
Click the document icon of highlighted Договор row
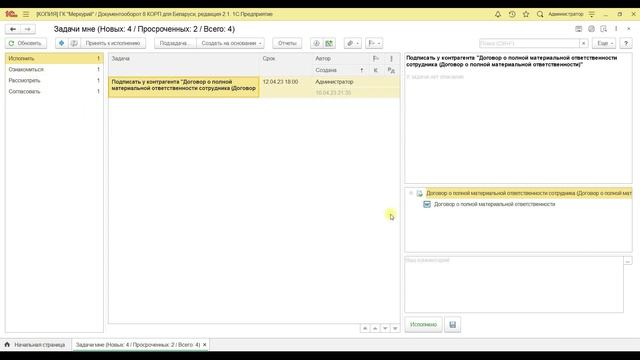point(419,193)
